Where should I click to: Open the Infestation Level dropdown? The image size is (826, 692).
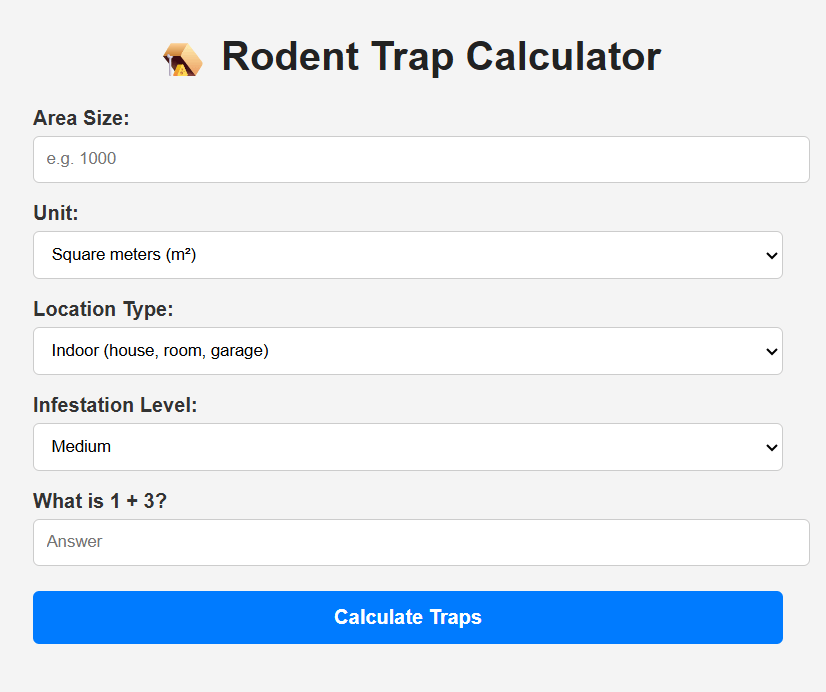(407, 448)
